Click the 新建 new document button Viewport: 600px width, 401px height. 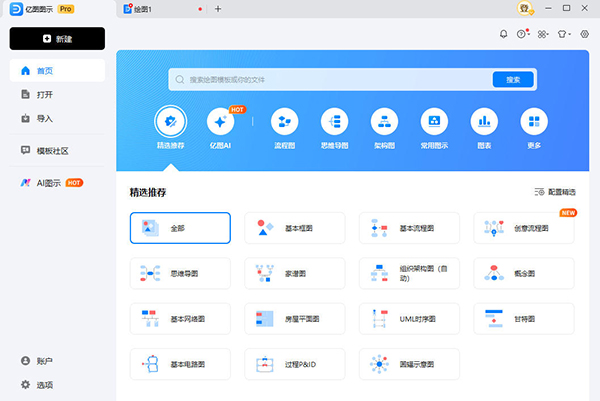coord(57,38)
